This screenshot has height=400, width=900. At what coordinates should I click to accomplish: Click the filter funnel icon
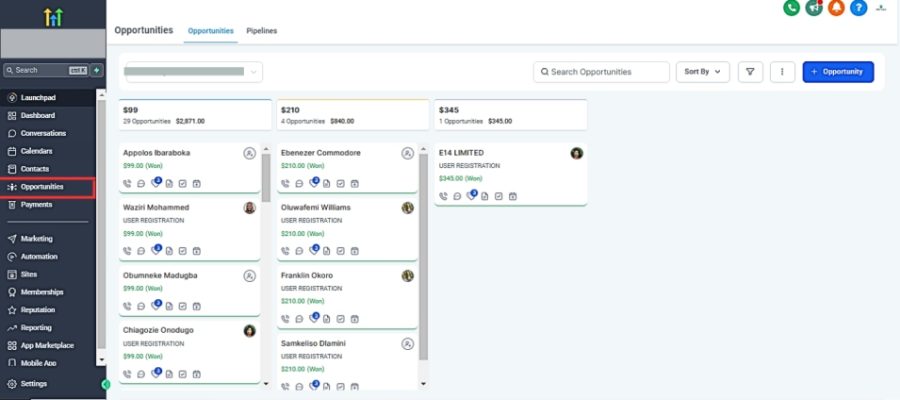tap(750, 72)
